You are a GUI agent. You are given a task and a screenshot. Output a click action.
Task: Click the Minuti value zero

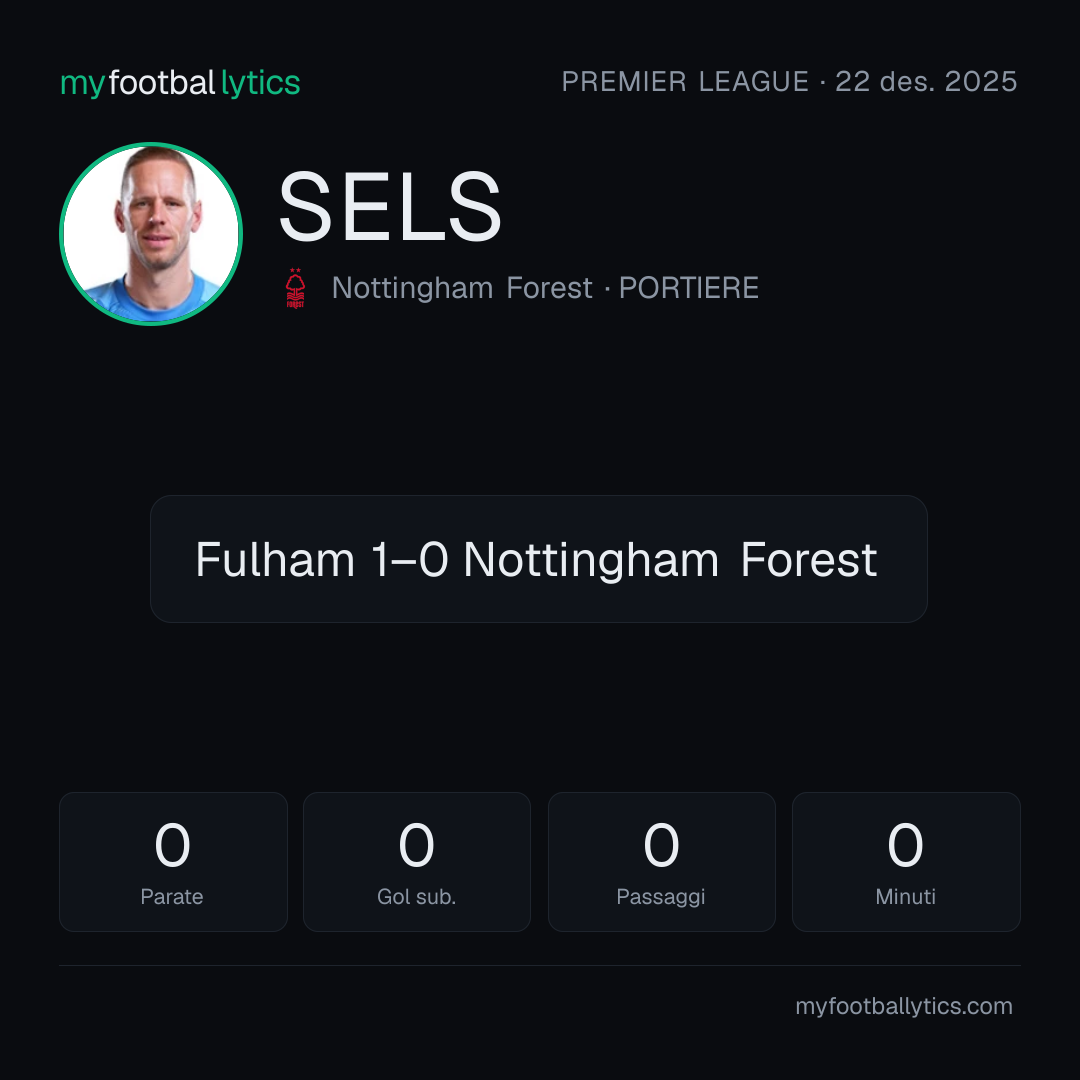(905, 844)
